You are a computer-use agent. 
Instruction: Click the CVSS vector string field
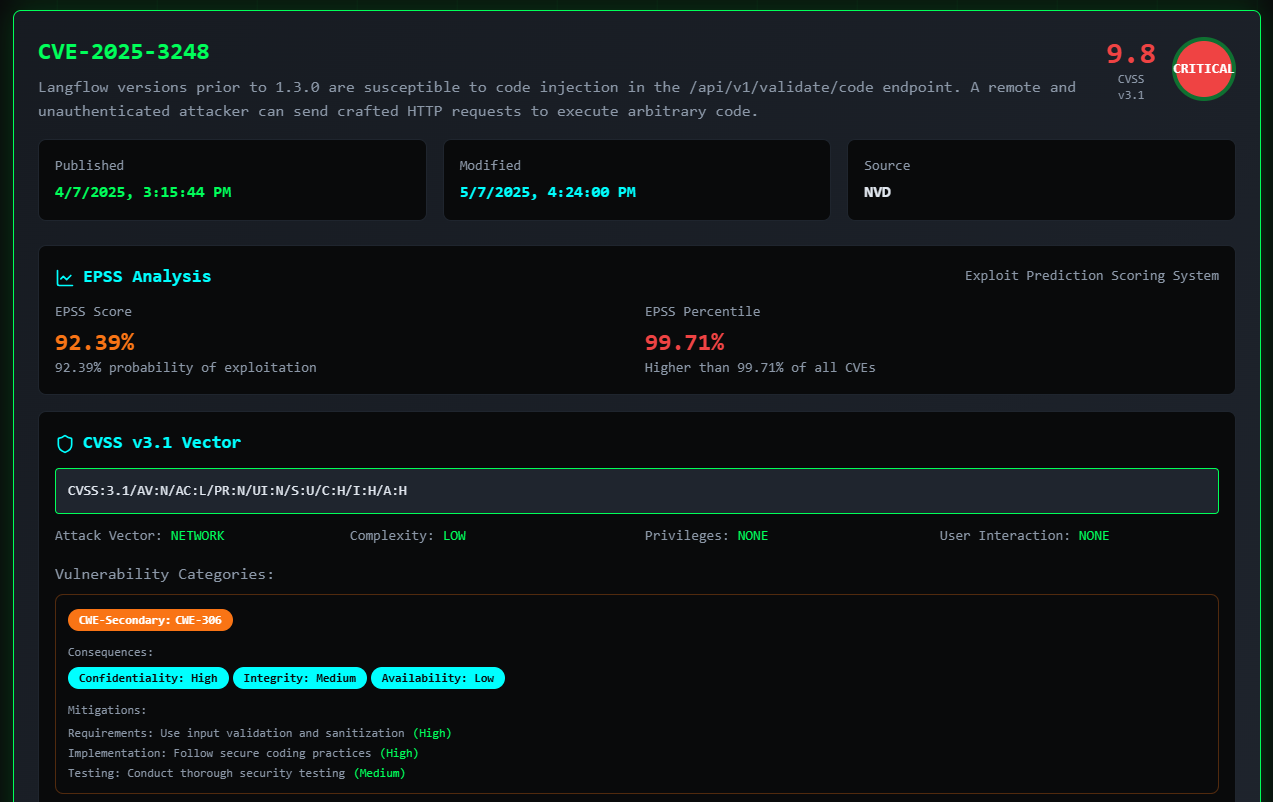click(637, 491)
